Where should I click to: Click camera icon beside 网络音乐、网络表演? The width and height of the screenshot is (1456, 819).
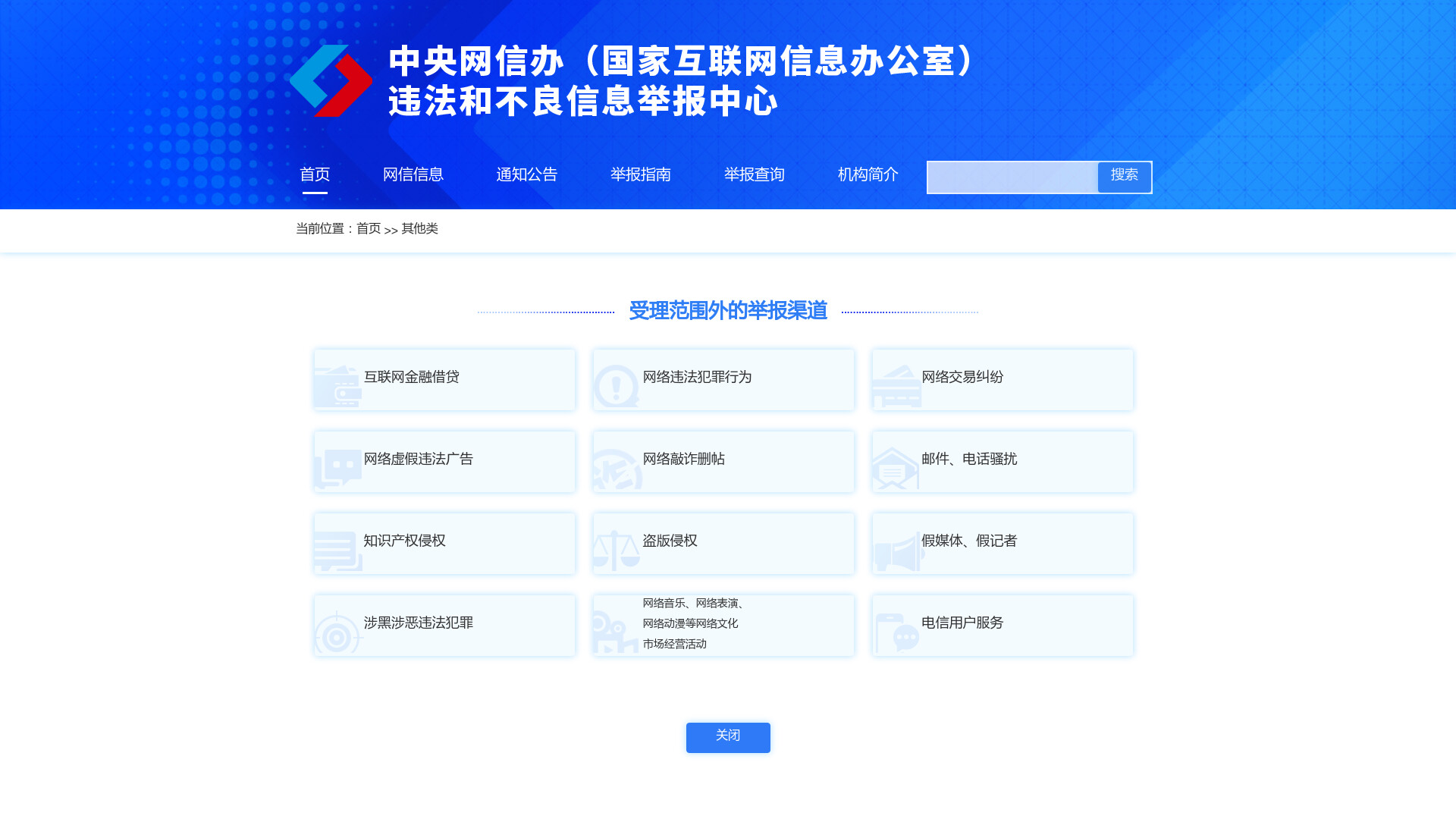pos(617,633)
